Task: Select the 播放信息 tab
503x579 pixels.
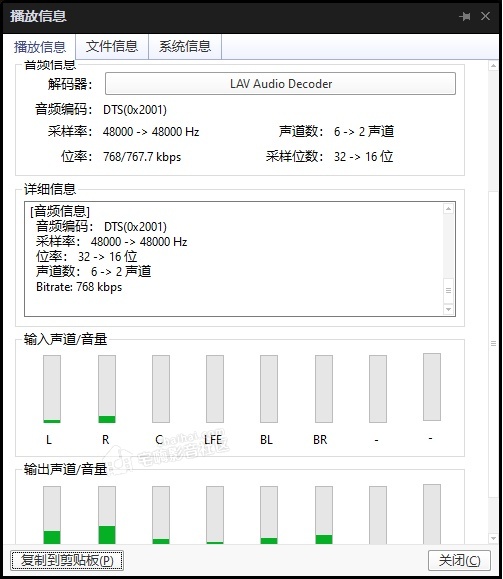Action: coord(40,47)
